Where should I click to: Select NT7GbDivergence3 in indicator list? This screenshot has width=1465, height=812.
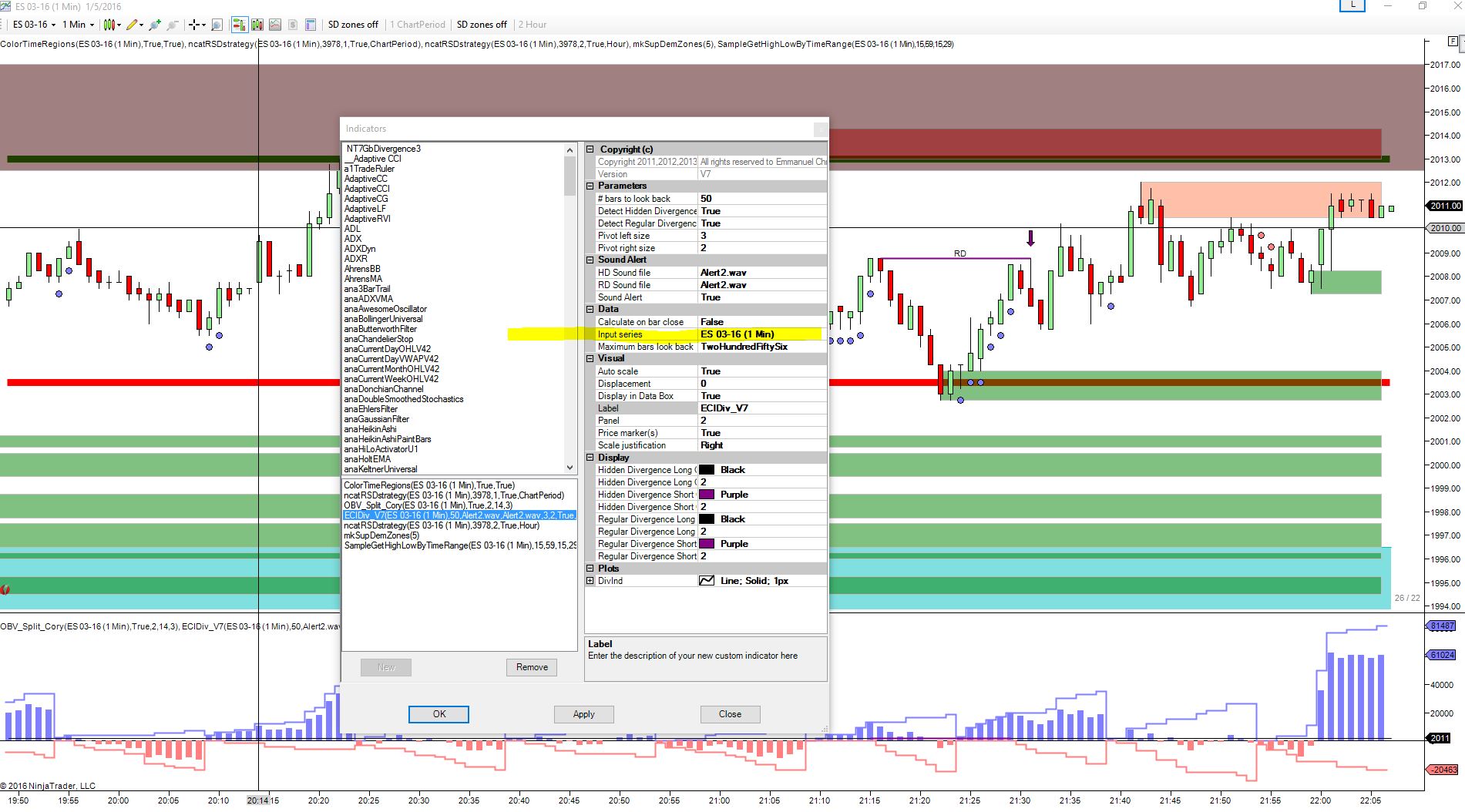(383, 149)
